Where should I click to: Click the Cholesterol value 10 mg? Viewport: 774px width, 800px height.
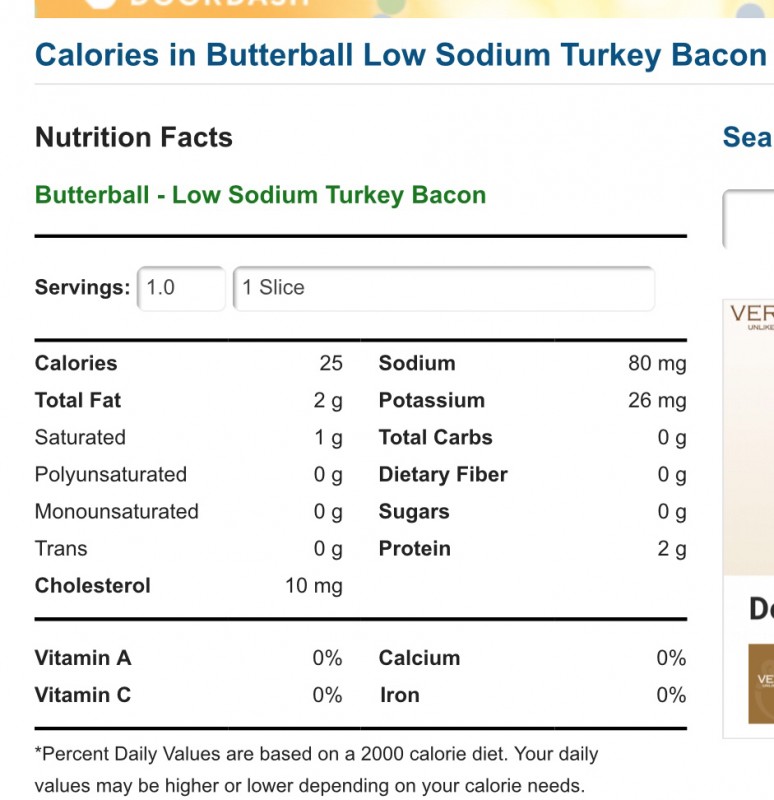[313, 586]
